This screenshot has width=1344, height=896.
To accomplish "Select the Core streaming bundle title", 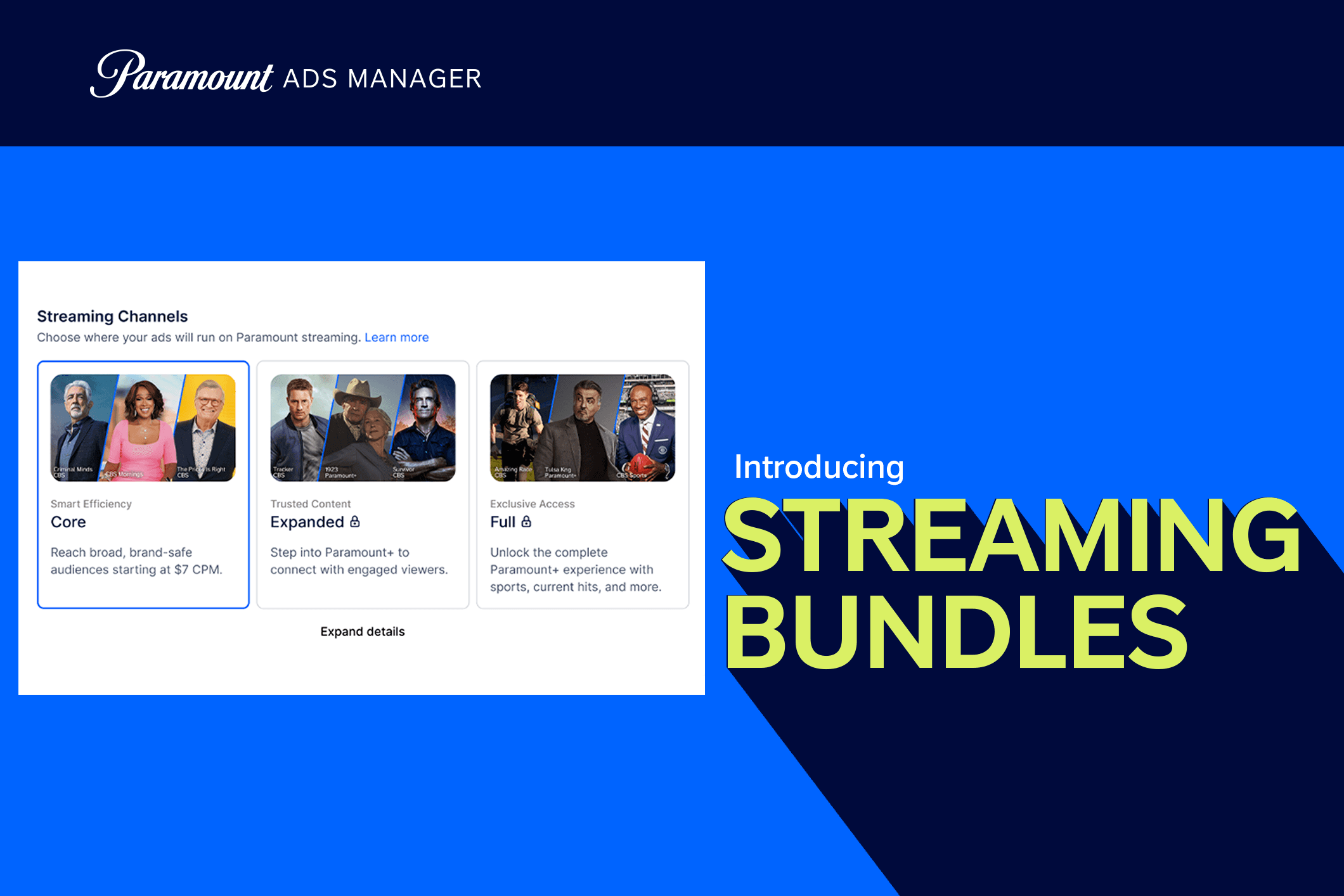I will point(68,522).
